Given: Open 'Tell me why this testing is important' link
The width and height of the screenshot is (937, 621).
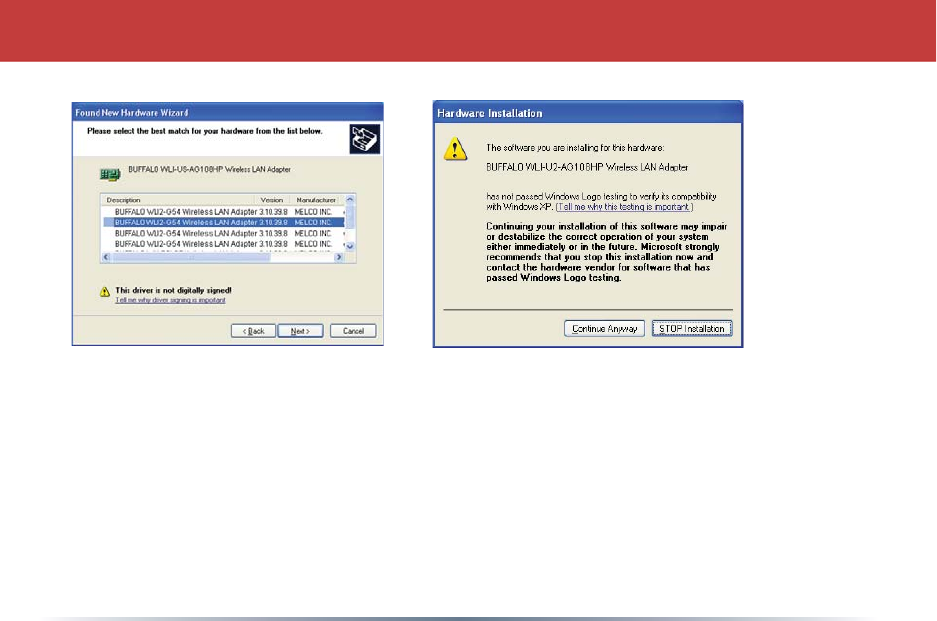Looking at the screenshot, I should 624,207.
